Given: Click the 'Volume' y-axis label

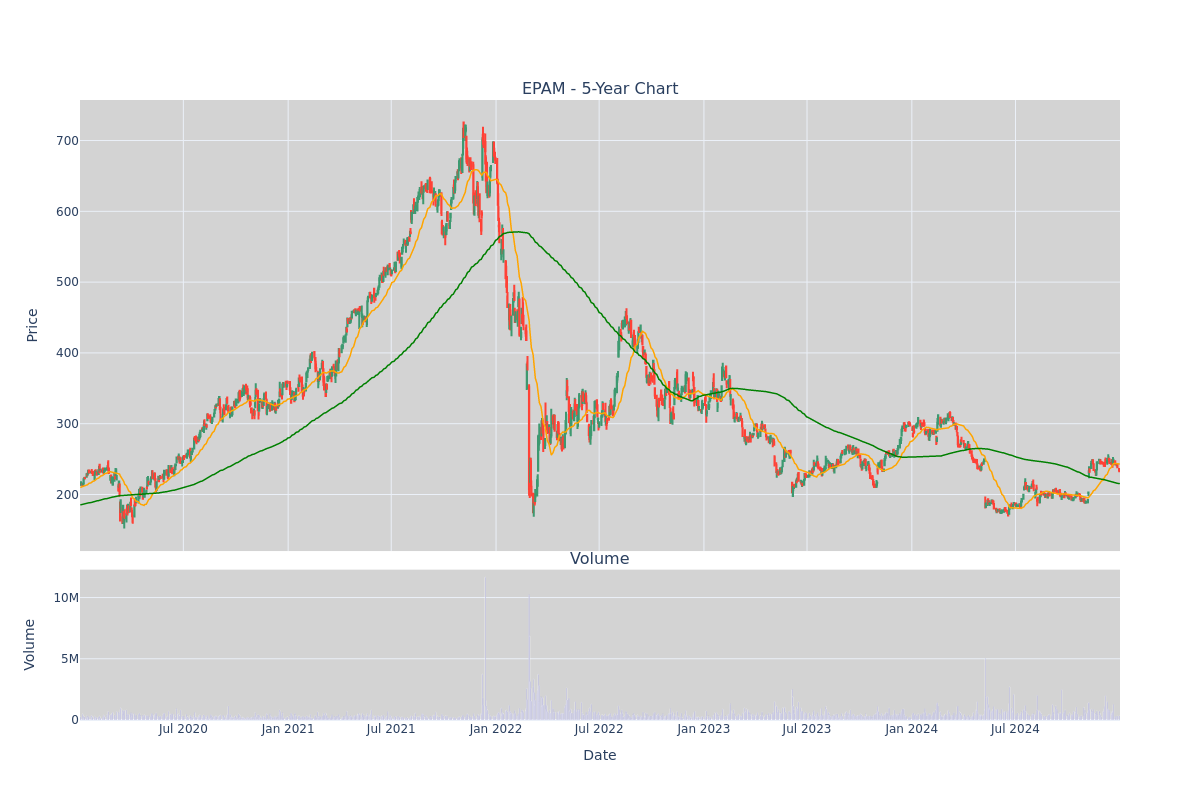Looking at the screenshot, I should (31, 644).
